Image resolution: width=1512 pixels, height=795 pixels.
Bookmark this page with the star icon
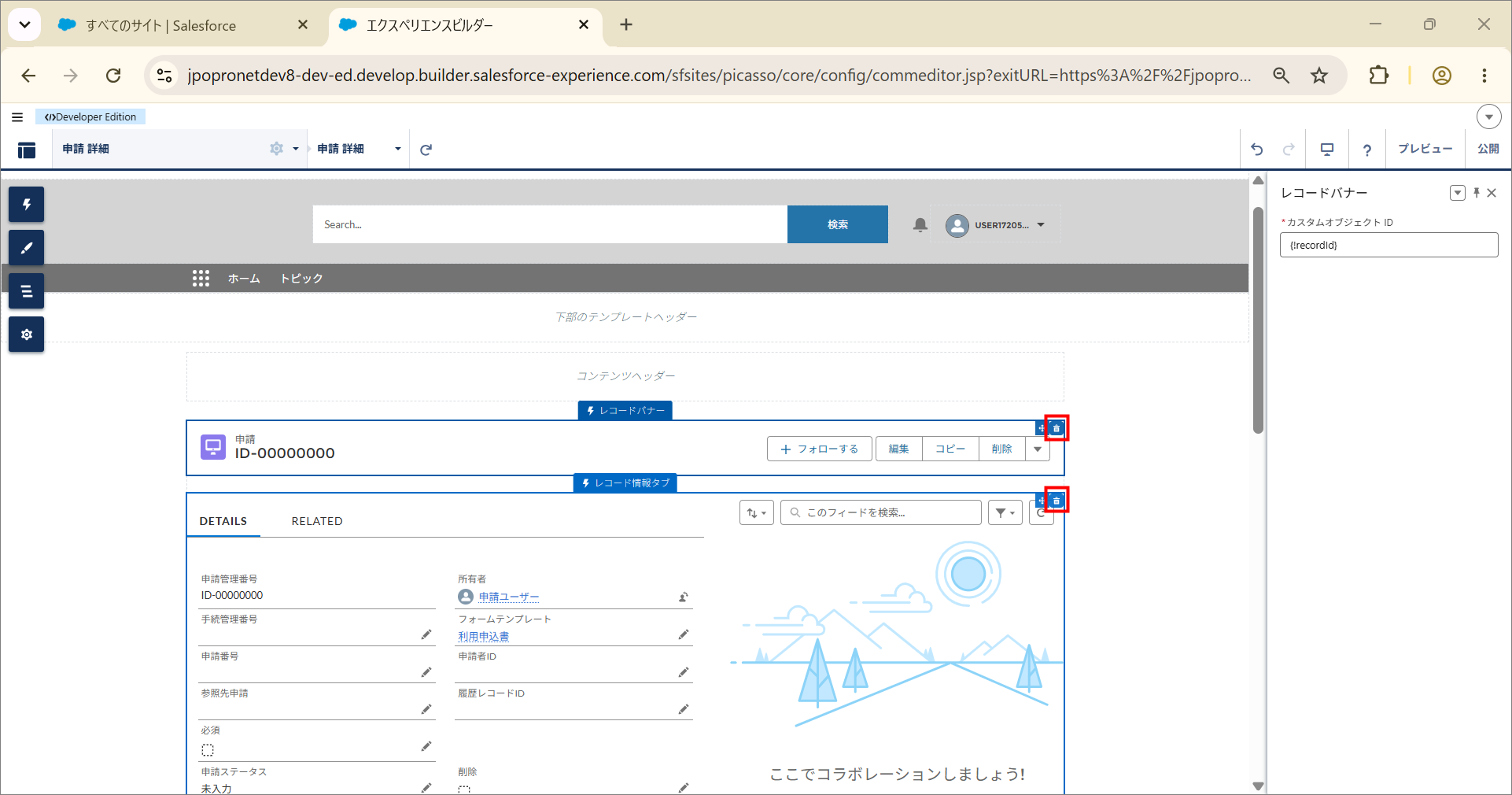1319,76
